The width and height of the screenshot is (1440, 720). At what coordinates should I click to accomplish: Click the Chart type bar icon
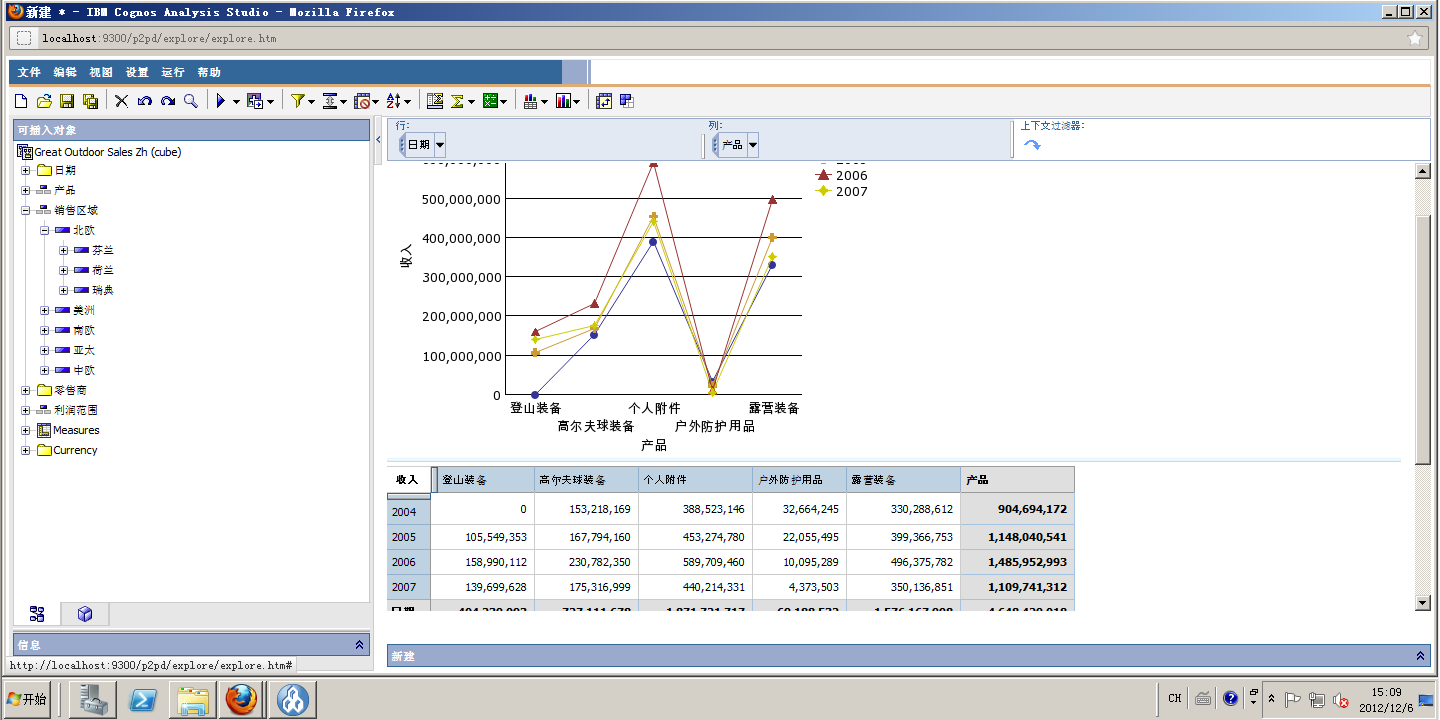(x=563, y=101)
